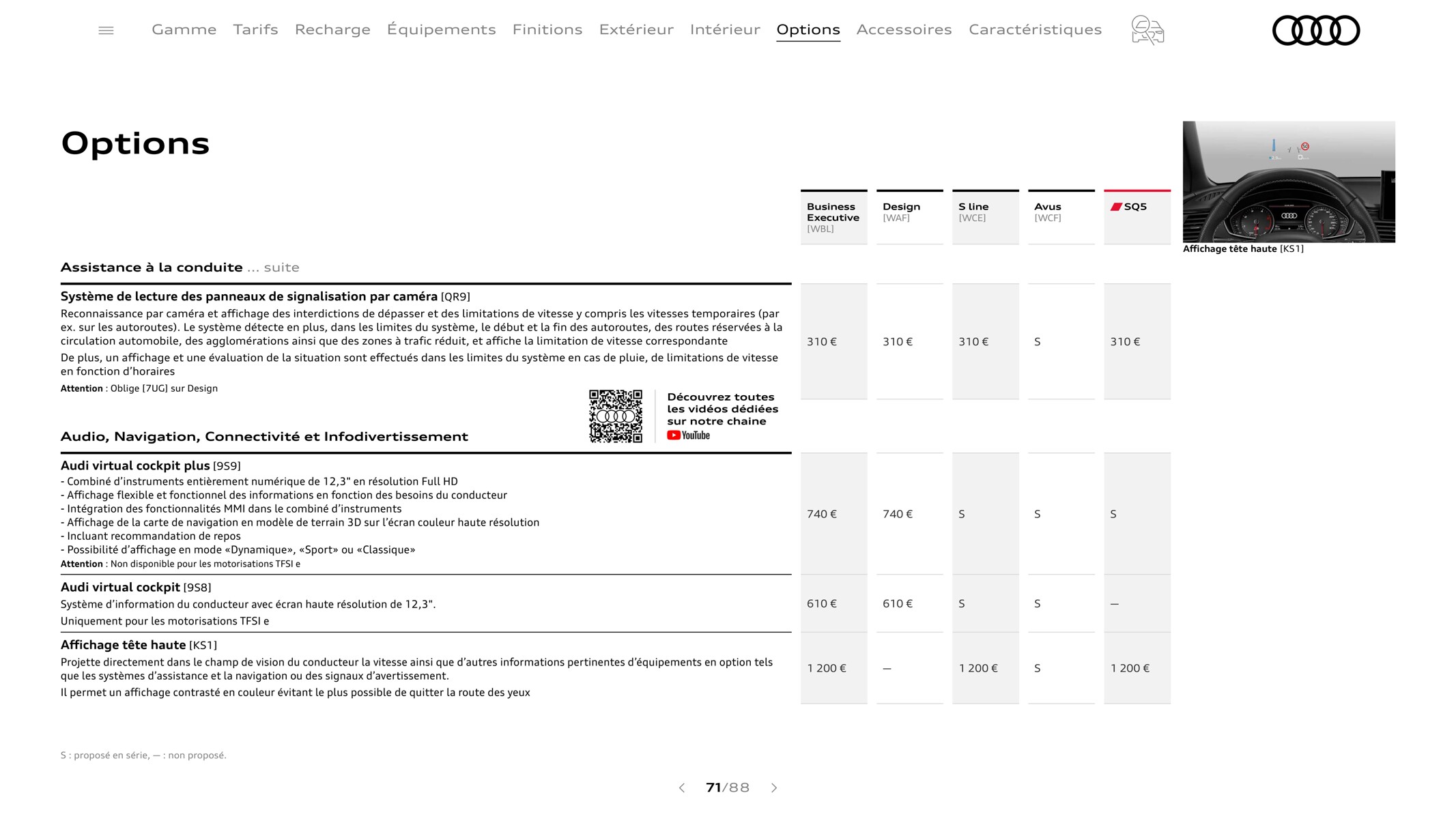
Task: Click the 1 200 € price under SQ5
Action: pyautogui.click(x=1130, y=668)
